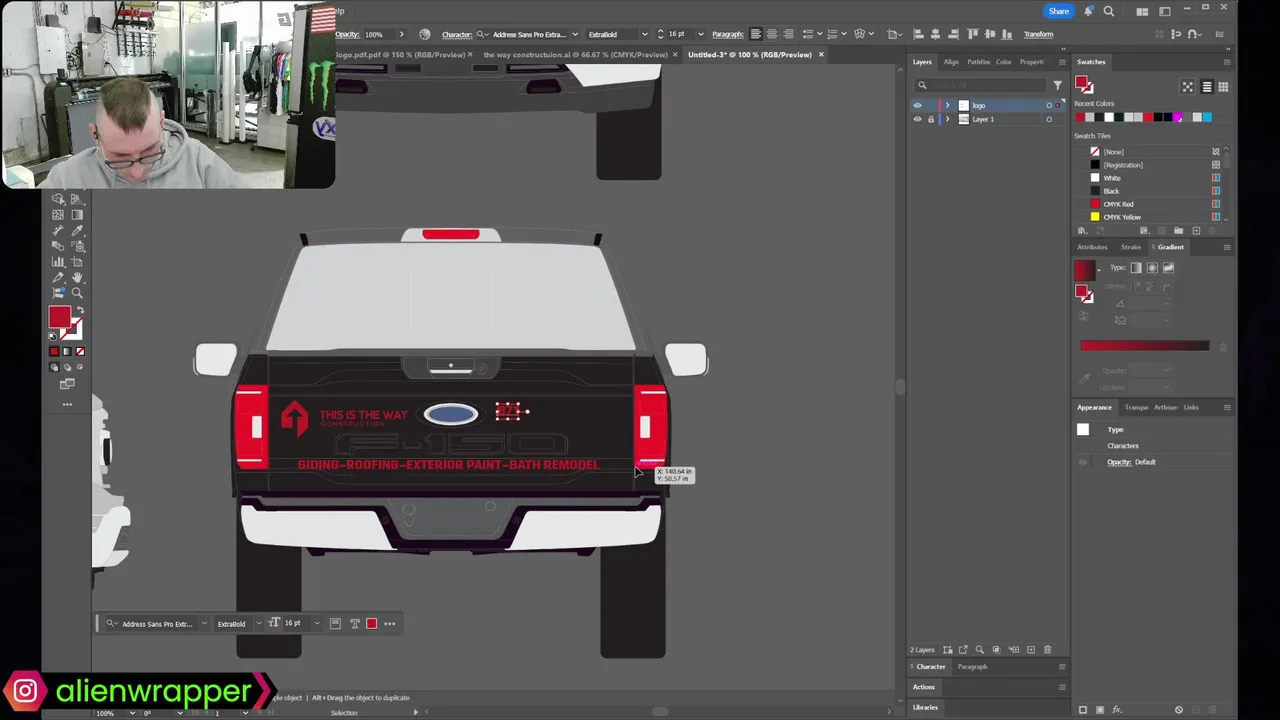Choose Radial gradient type button
The height and width of the screenshot is (720, 1280).
click(1152, 268)
